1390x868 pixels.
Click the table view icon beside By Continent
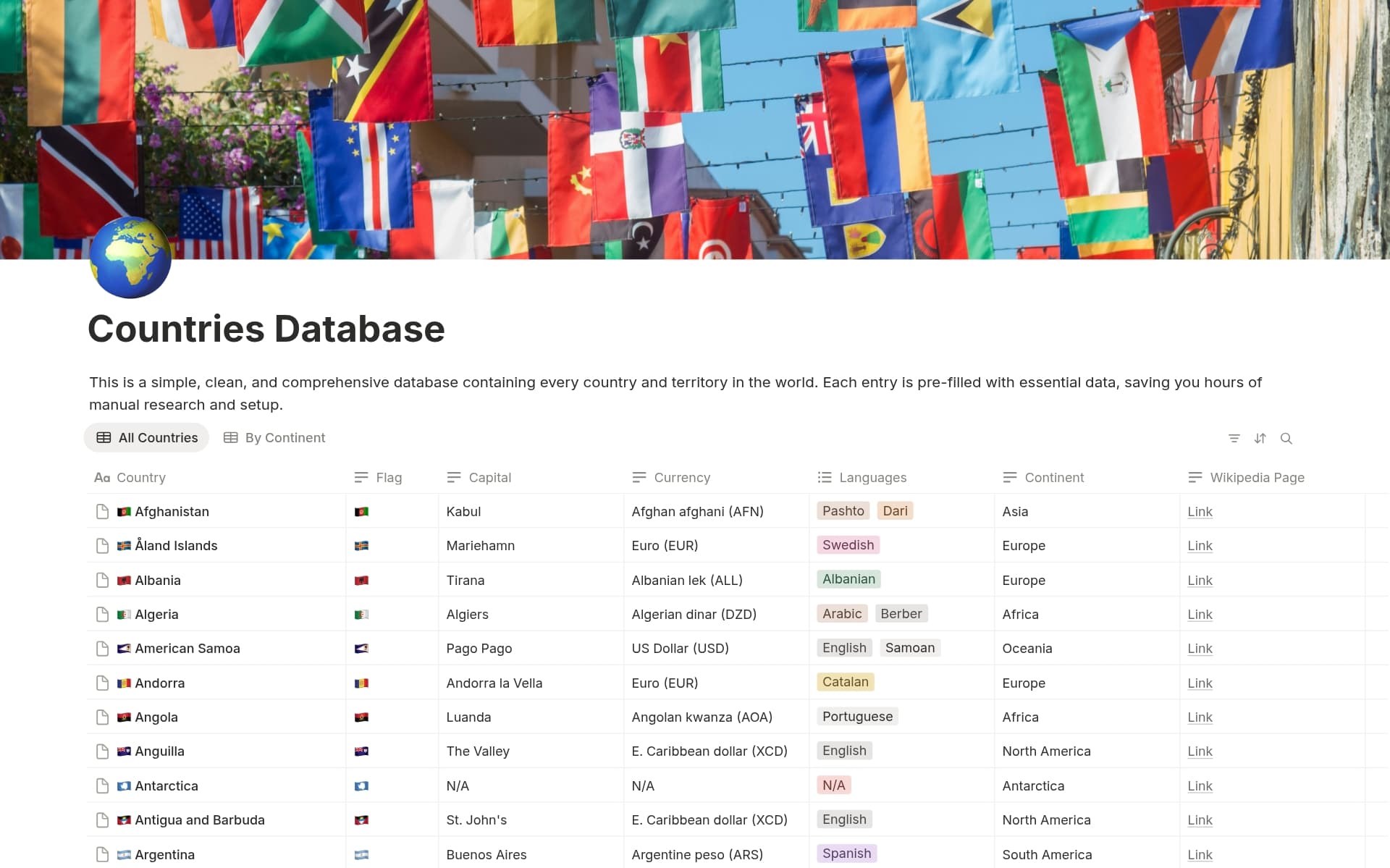point(231,437)
